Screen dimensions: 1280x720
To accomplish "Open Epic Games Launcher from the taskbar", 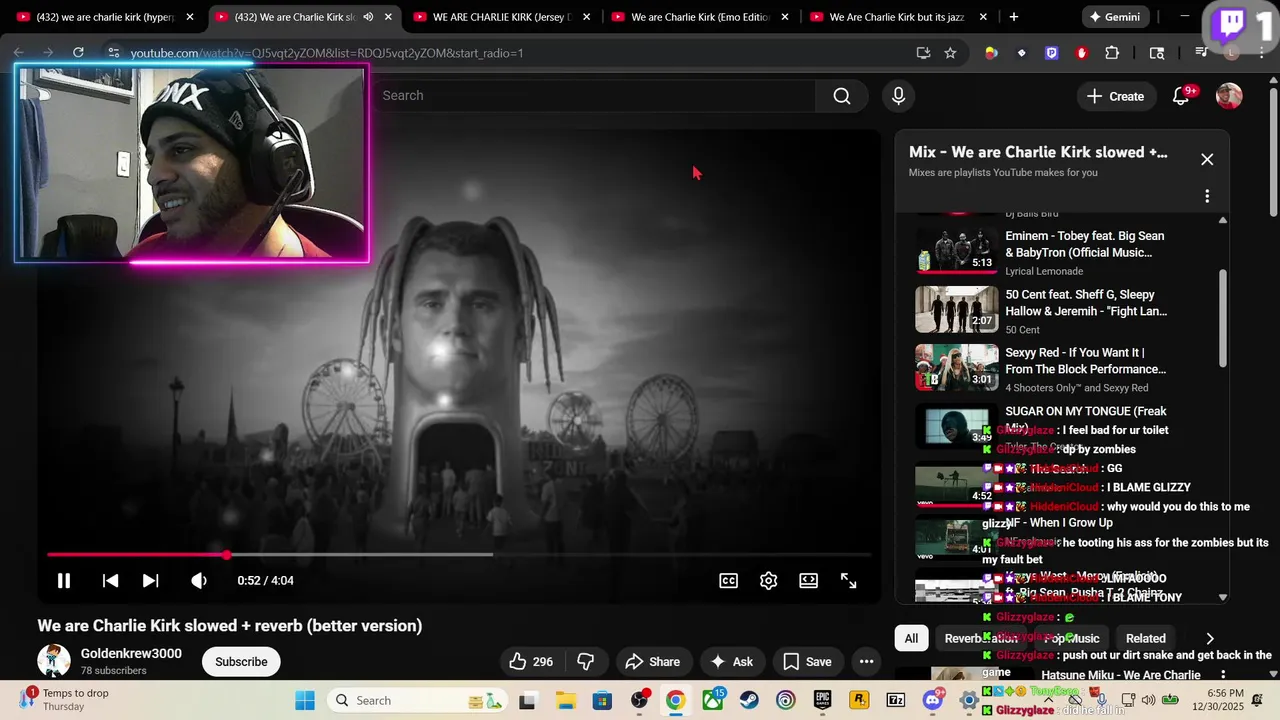I will pyautogui.click(x=822, y=700).
